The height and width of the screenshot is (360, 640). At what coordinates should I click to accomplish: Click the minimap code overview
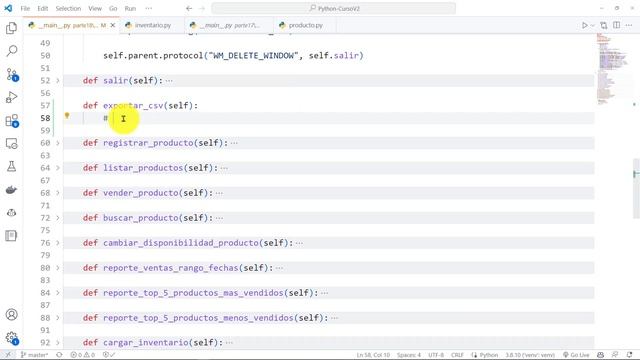click(x=613, y=69)
